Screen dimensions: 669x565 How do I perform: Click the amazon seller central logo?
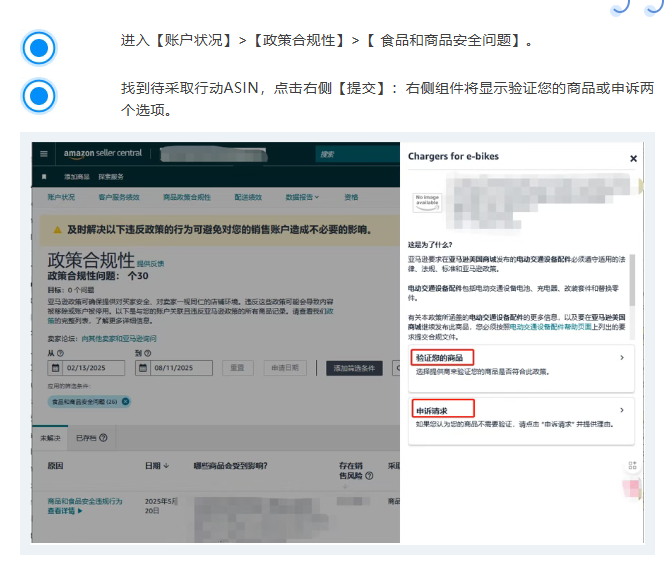point(102,154)
